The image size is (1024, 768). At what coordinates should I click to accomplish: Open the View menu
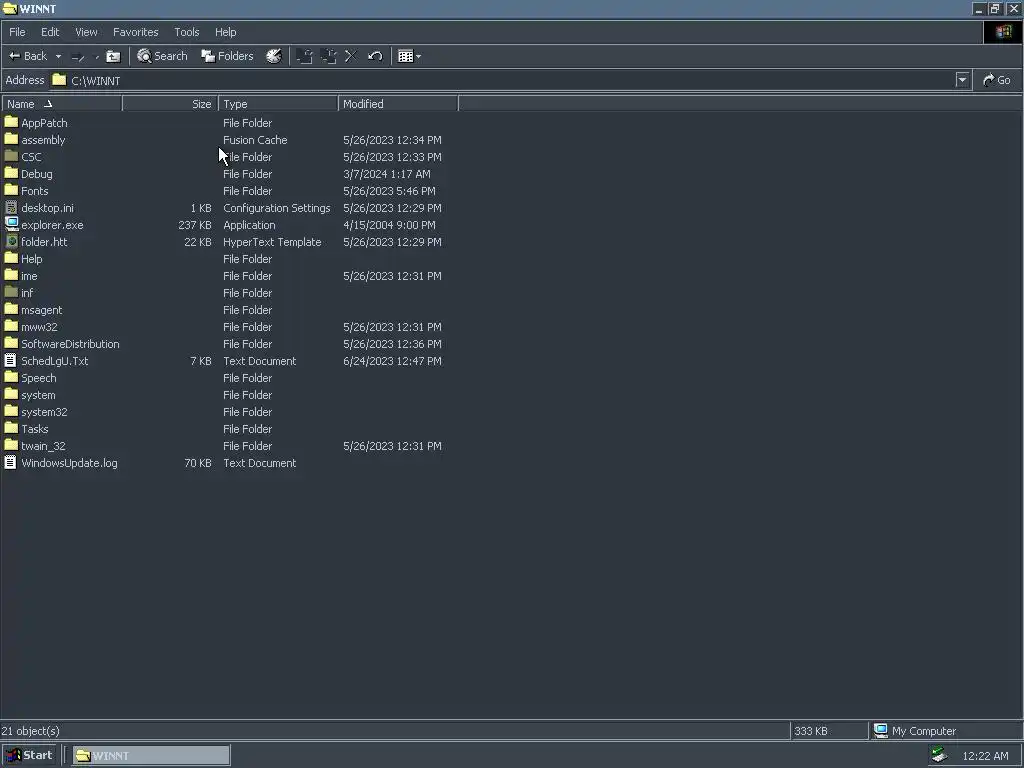coord(86,32)
